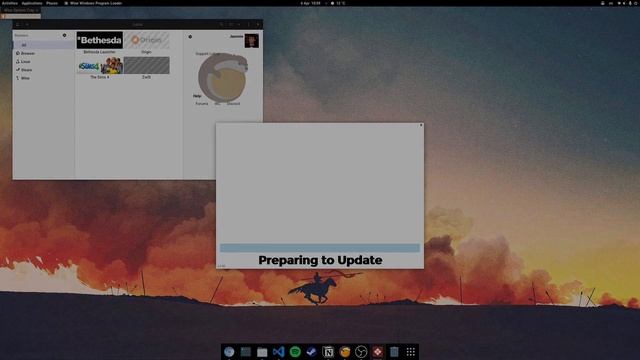
Task: Launch Chromium browser from the dock
Action: (229, 351)
